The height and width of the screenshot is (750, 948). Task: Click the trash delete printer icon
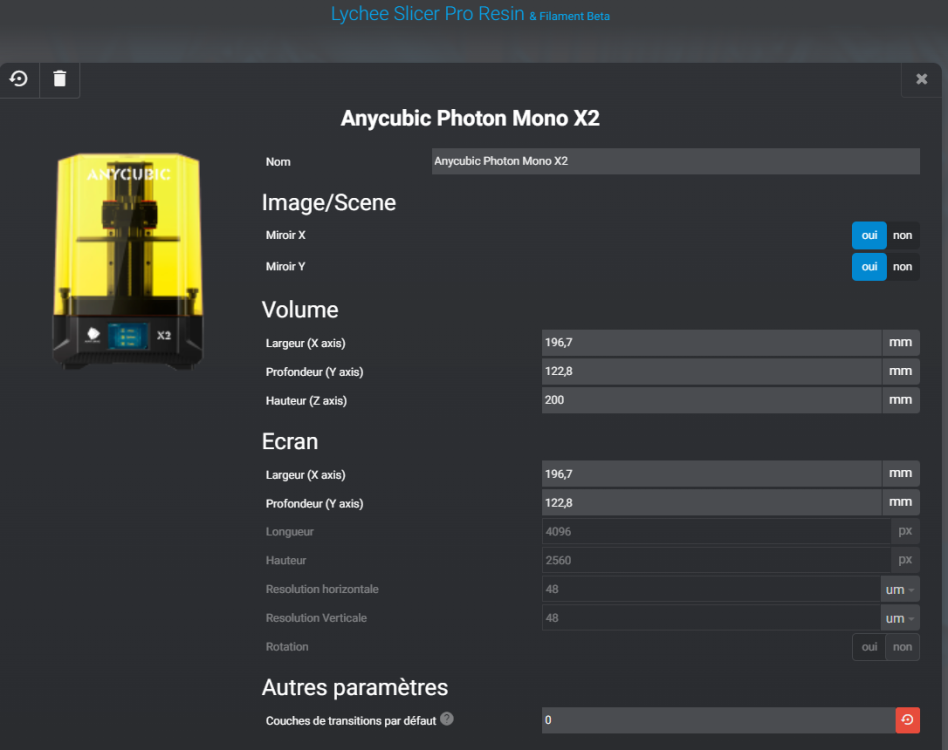pyautogui.click(x=59, y=79)
